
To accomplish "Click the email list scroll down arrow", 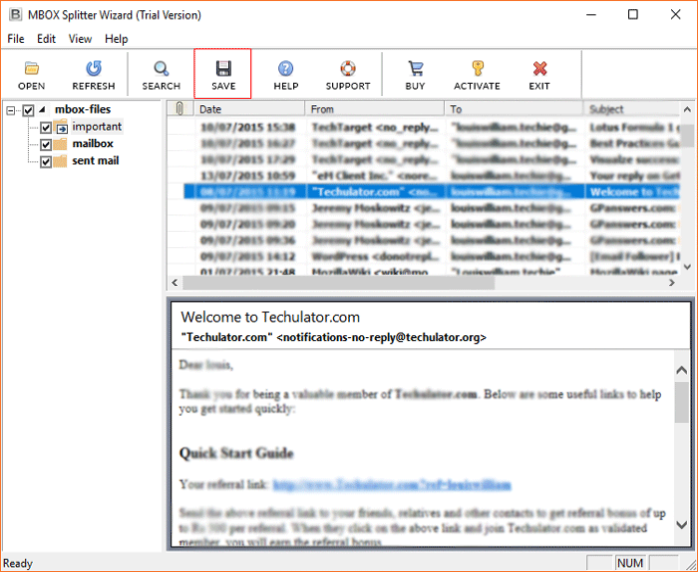I will 687,267.
